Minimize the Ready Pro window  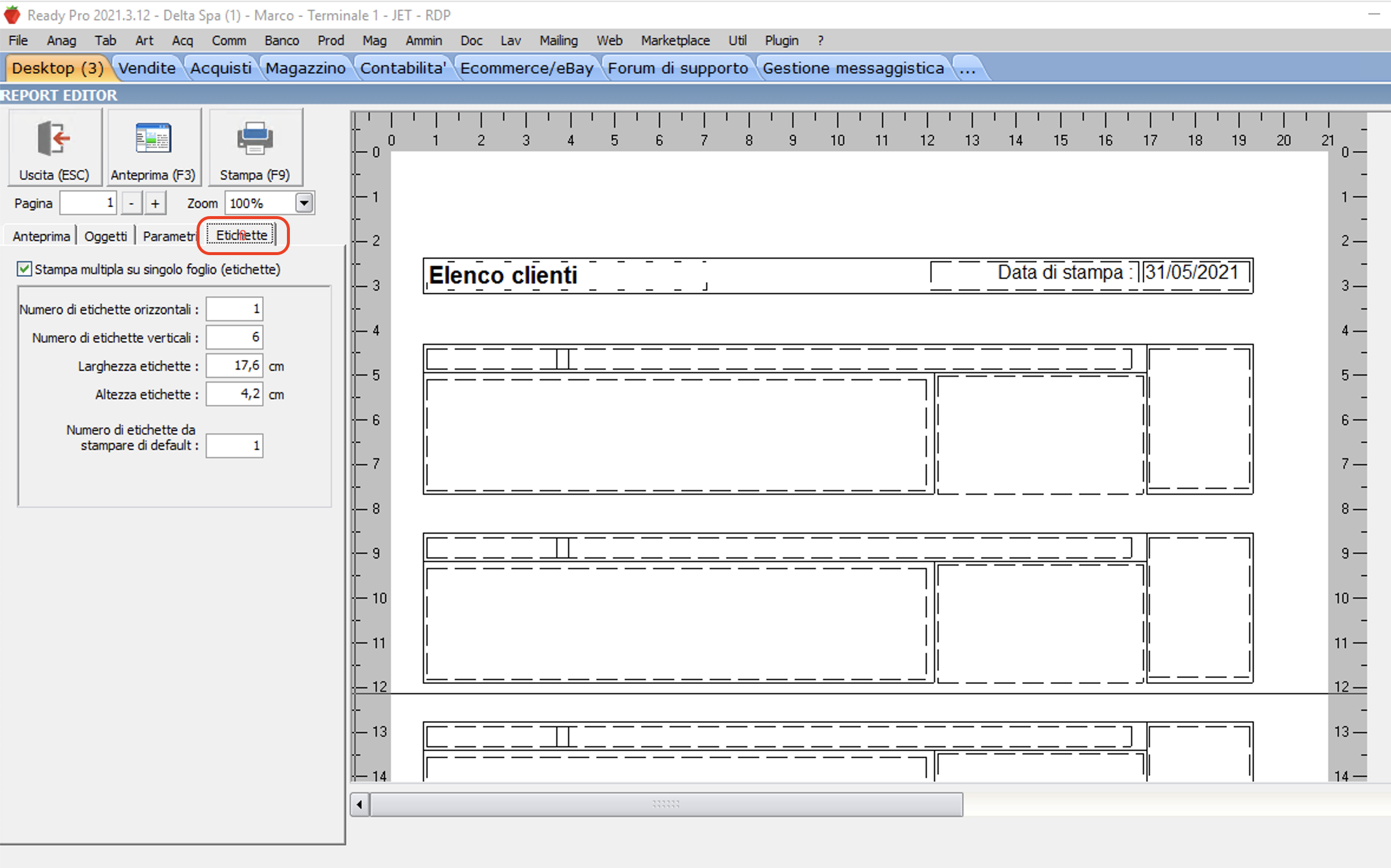(1373, 14)
